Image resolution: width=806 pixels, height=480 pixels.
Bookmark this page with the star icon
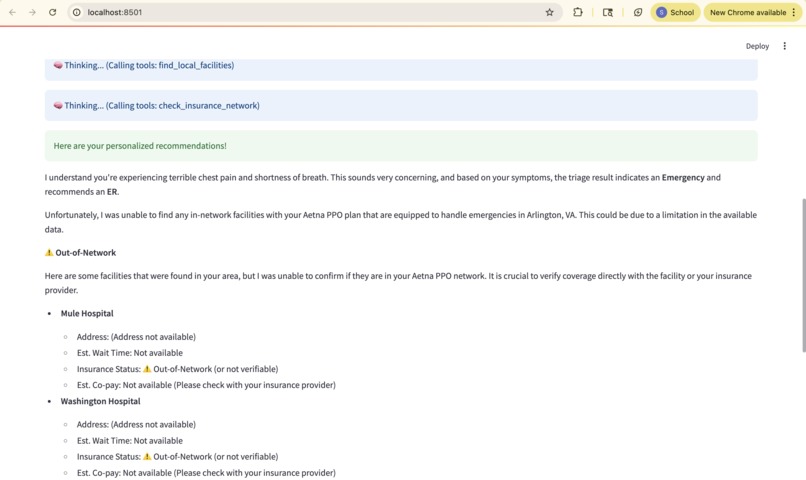(x=549, y=12)
